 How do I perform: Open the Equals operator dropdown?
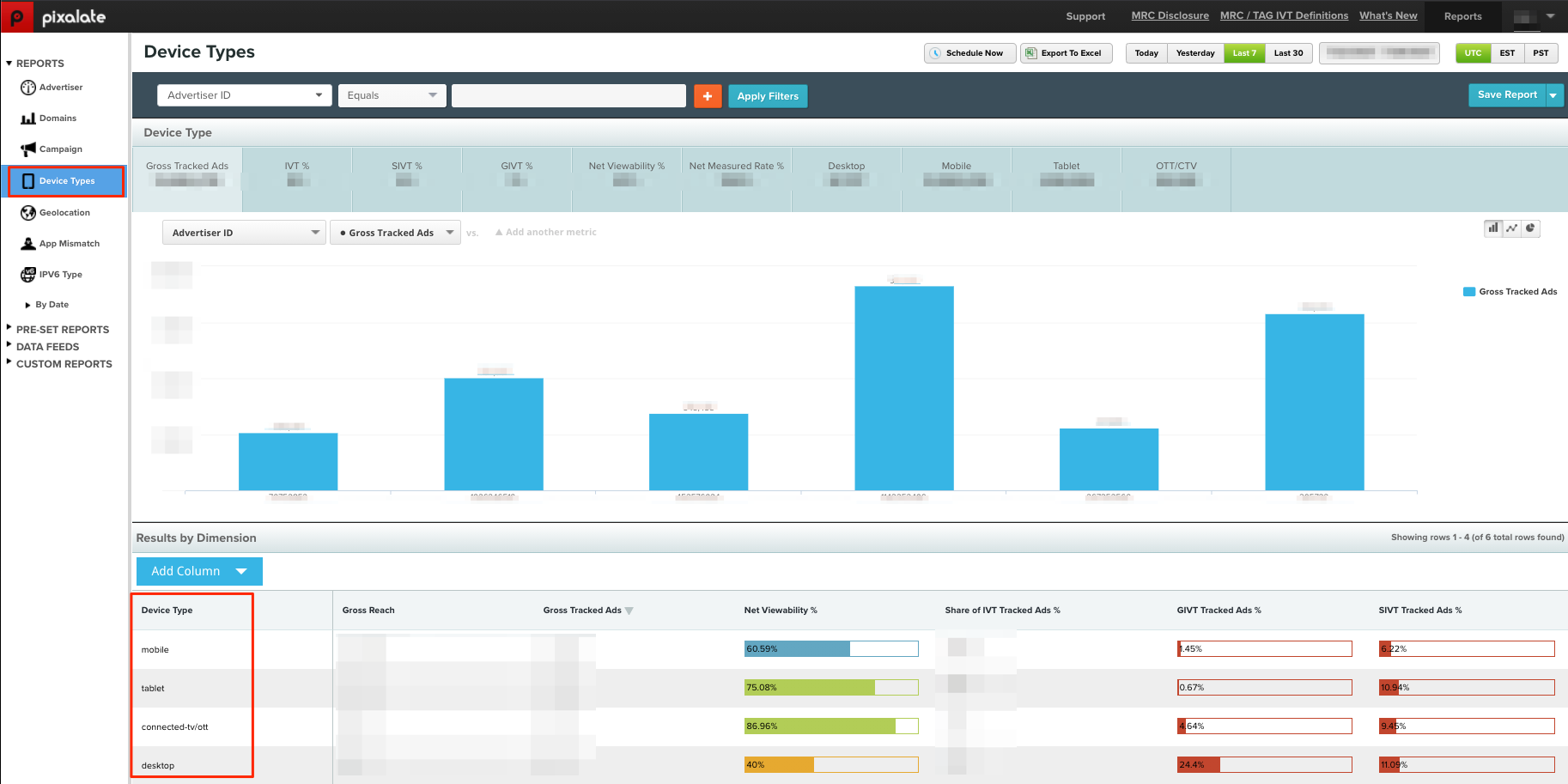pyautogui.click(x=392, y=95)
